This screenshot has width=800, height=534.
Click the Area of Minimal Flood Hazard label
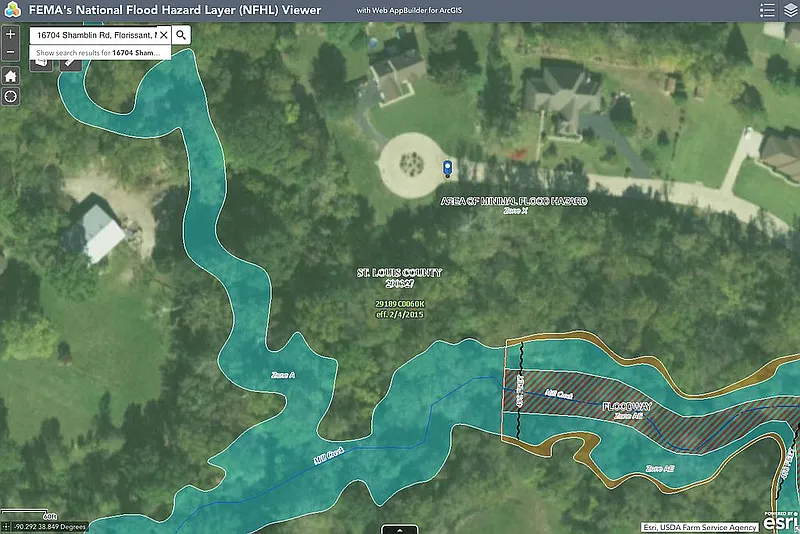click(514, 201)
